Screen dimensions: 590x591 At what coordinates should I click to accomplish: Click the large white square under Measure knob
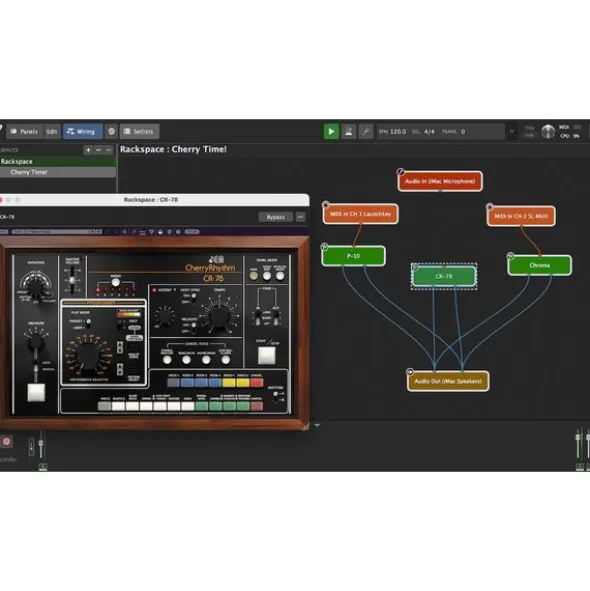tap(36, 393)
